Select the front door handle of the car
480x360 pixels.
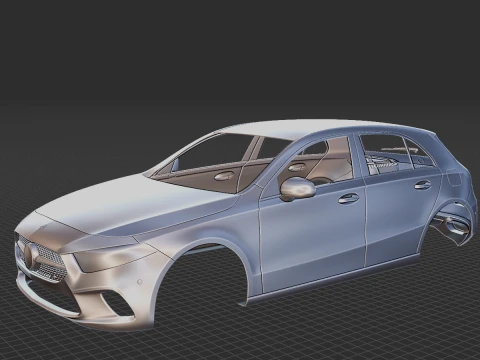coord(349,199)
